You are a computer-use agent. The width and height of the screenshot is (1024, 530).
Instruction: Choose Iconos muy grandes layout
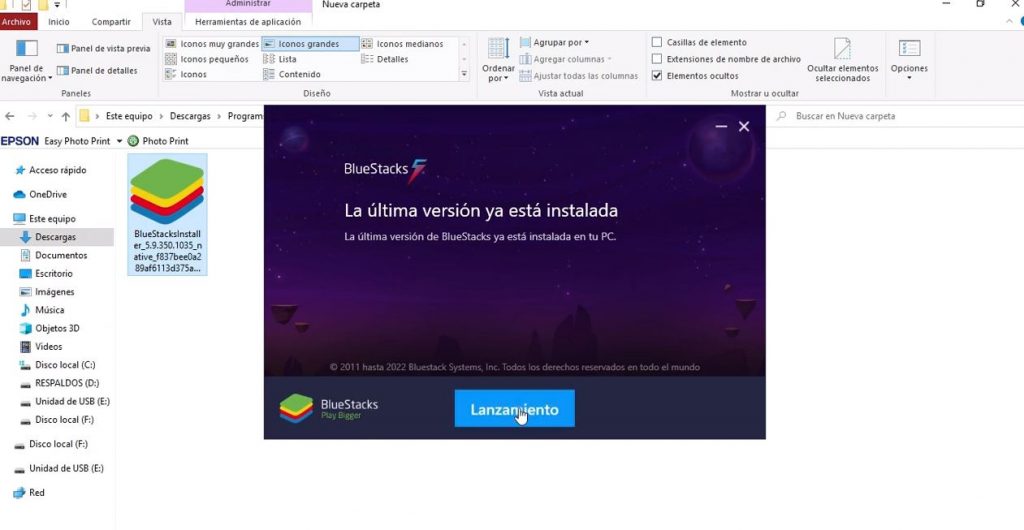pos(212,44)
